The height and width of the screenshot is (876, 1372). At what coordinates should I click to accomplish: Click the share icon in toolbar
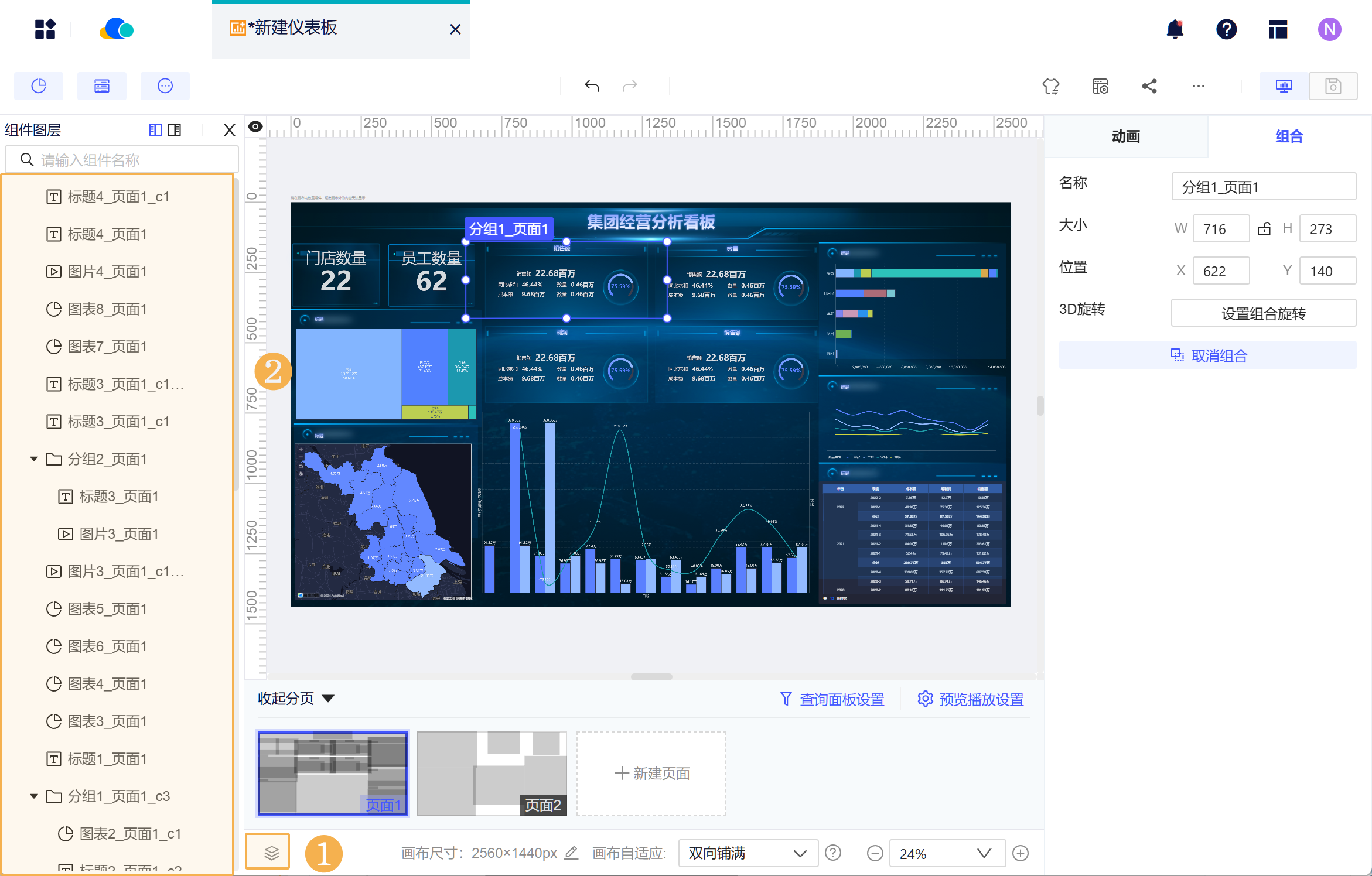click(x=1149, y=86)
